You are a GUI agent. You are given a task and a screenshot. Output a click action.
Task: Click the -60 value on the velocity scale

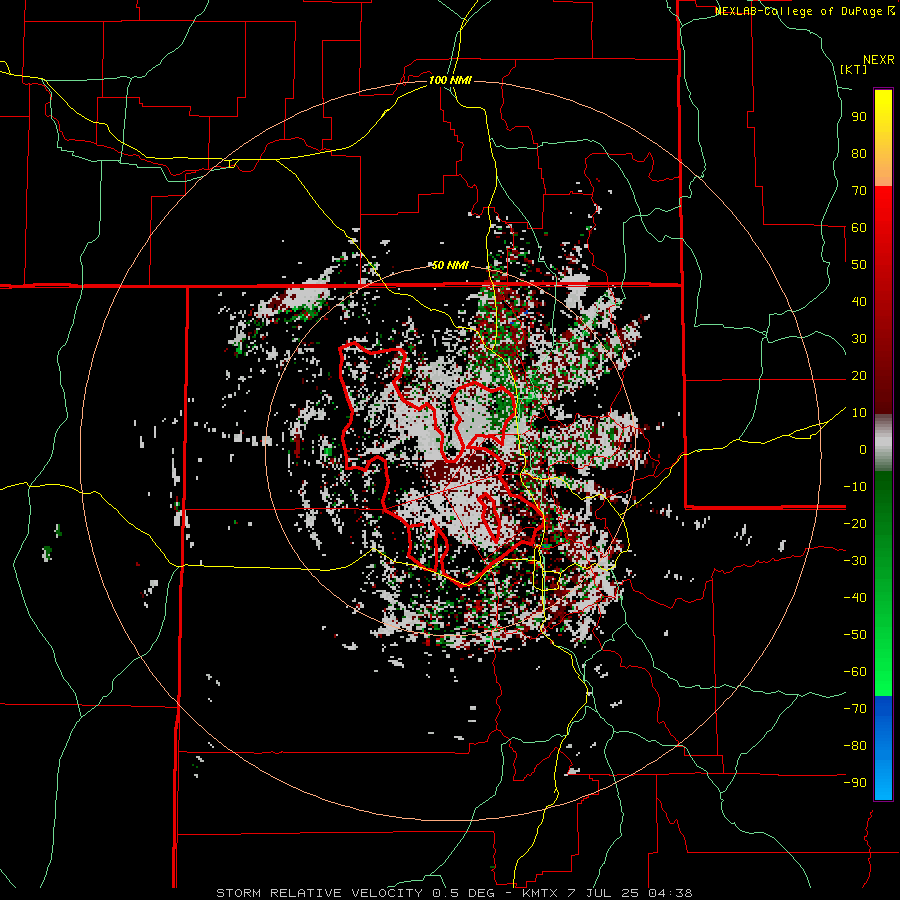(855, 672)
